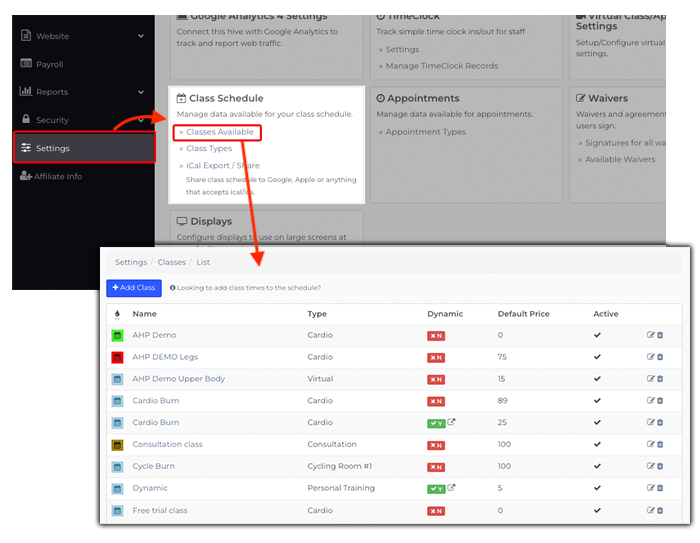Toggle the Dynamic N badge for Cycle Burn
This screenshot has height=543, width=700.
point(435,467)
